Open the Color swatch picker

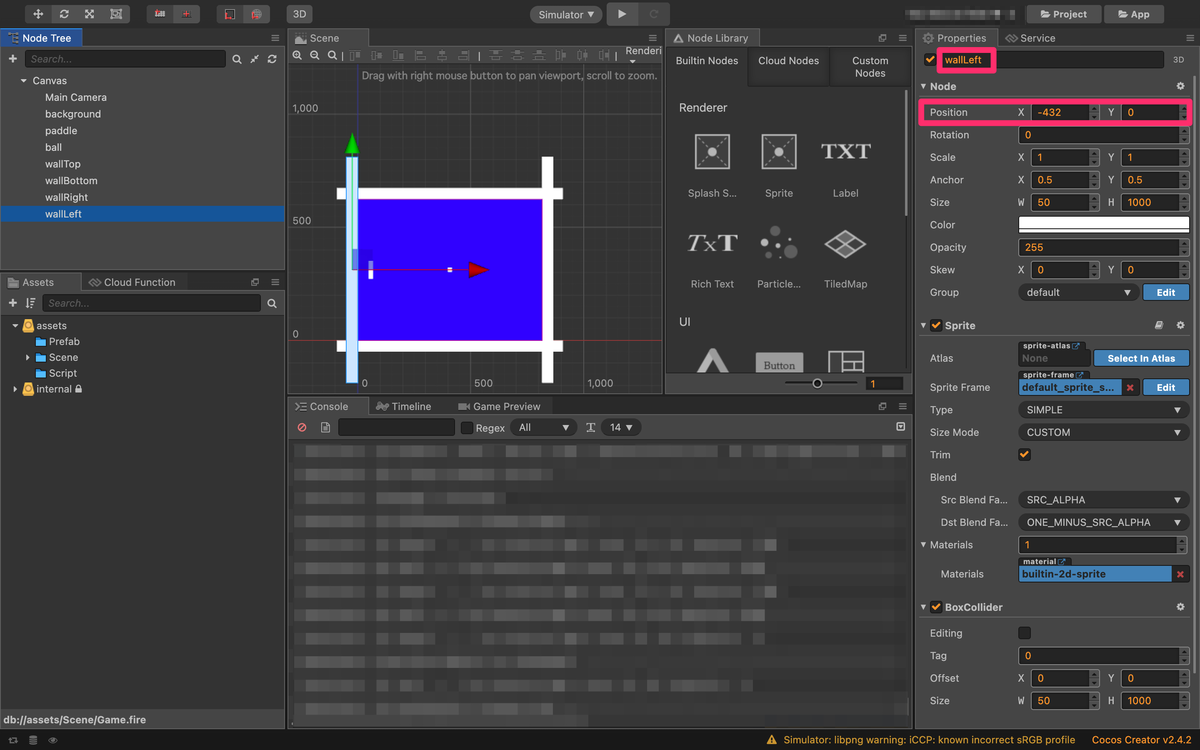coord(1104,225)
